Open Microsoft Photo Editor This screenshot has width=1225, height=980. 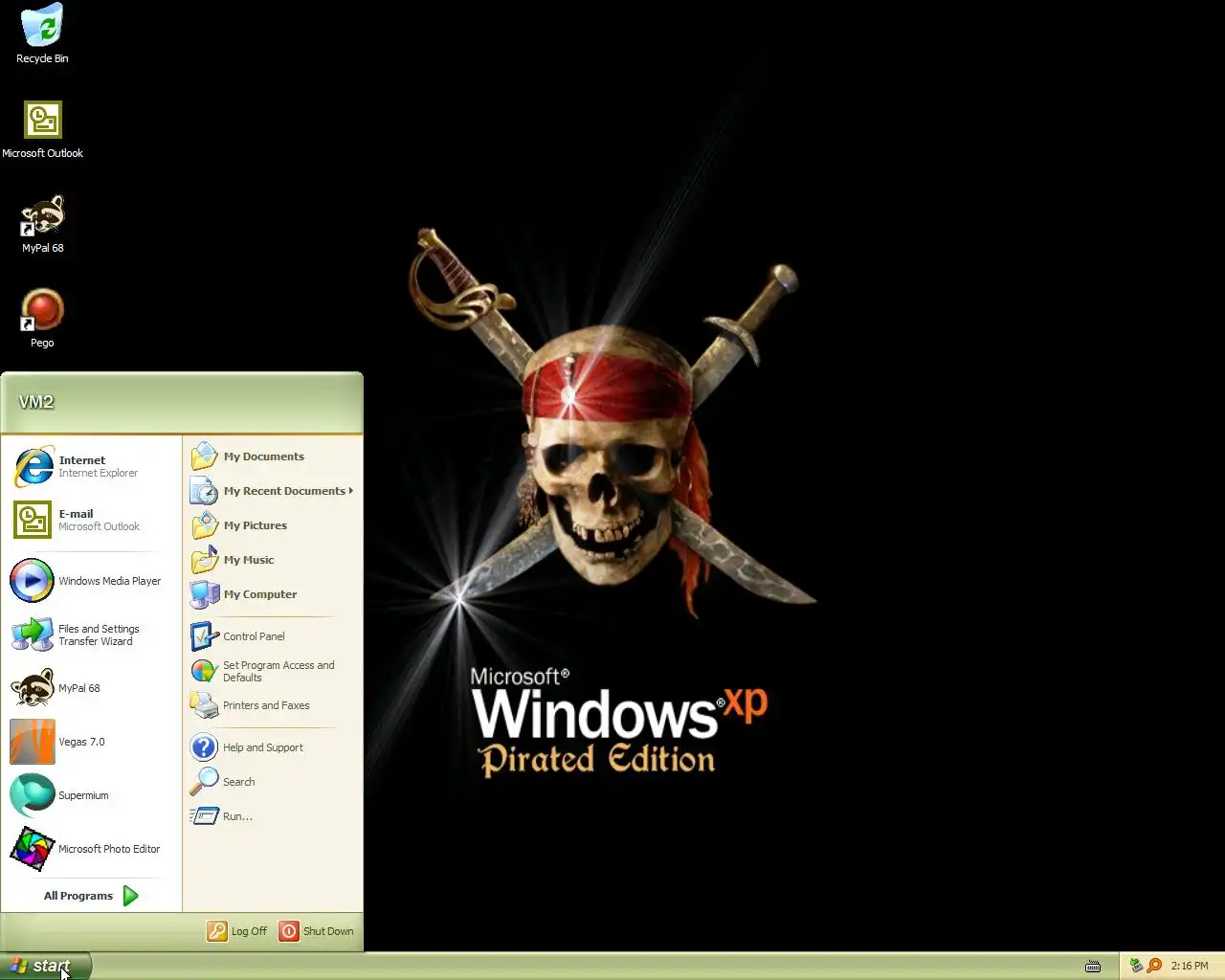[92, 849]
